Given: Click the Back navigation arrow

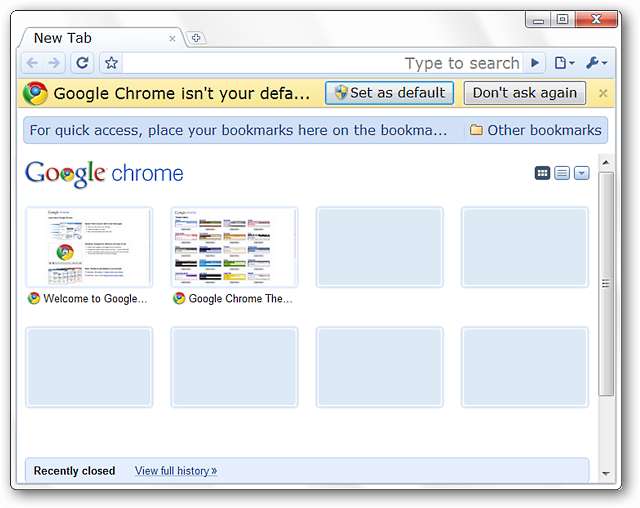Looking at the screenshot, I should (x=32, y=63).
